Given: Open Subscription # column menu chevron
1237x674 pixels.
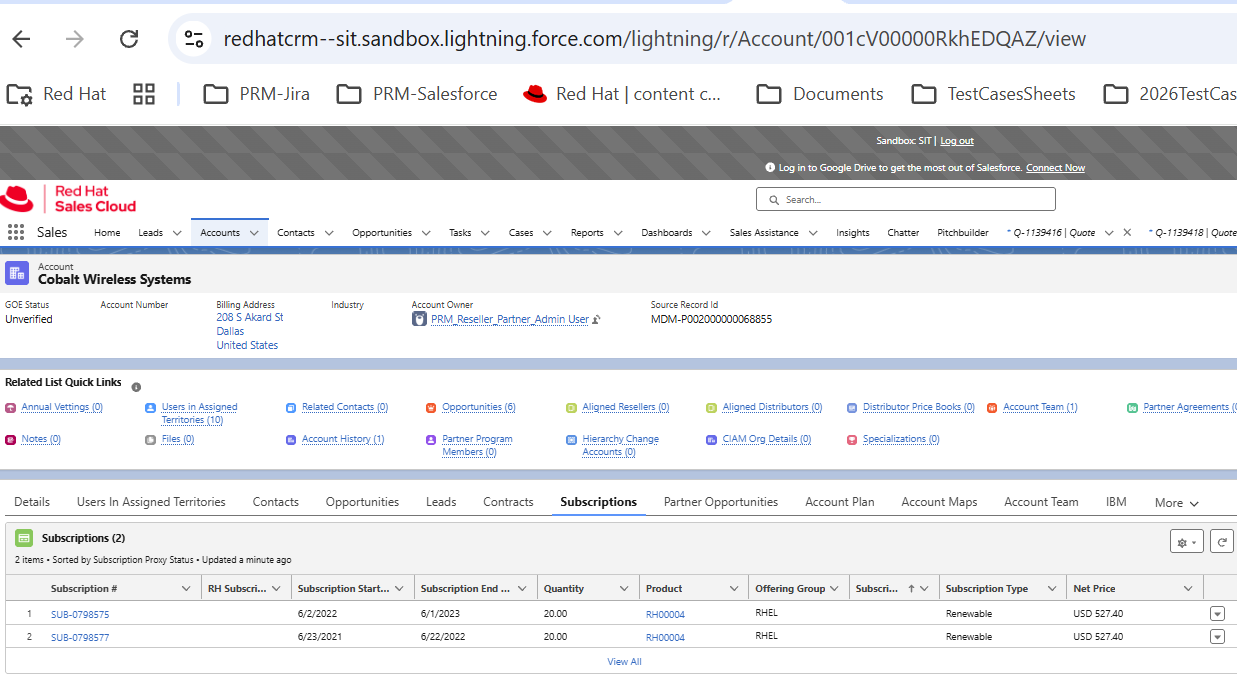Looking at the screenshot, I should 186,589.
